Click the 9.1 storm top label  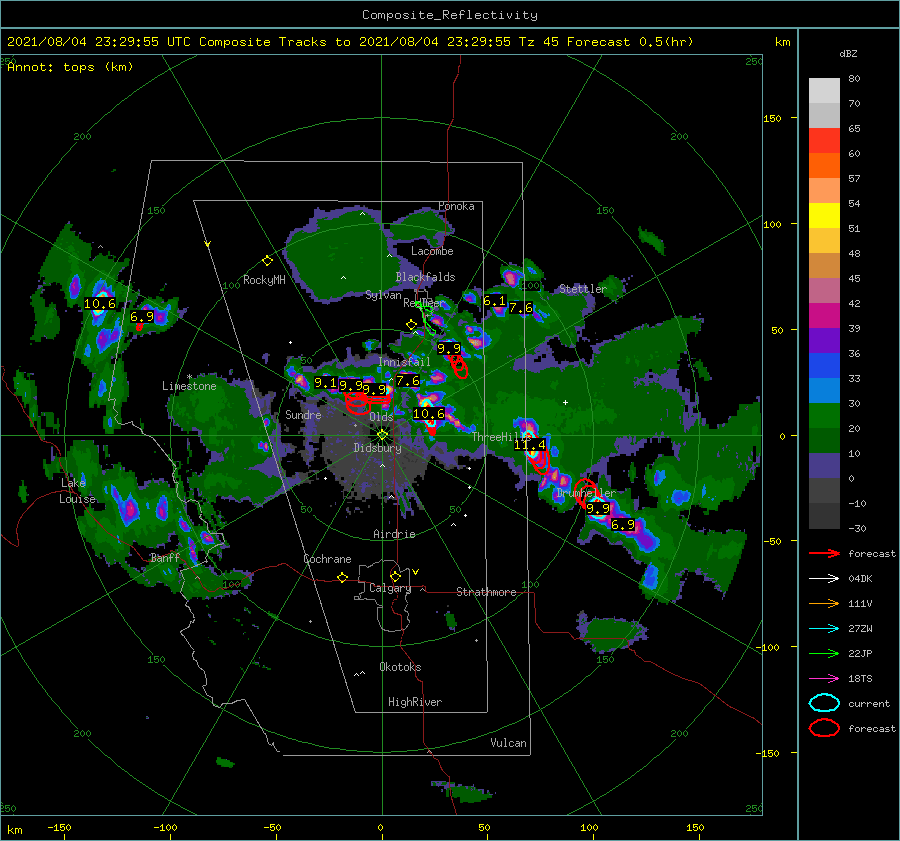click(325, 382)
